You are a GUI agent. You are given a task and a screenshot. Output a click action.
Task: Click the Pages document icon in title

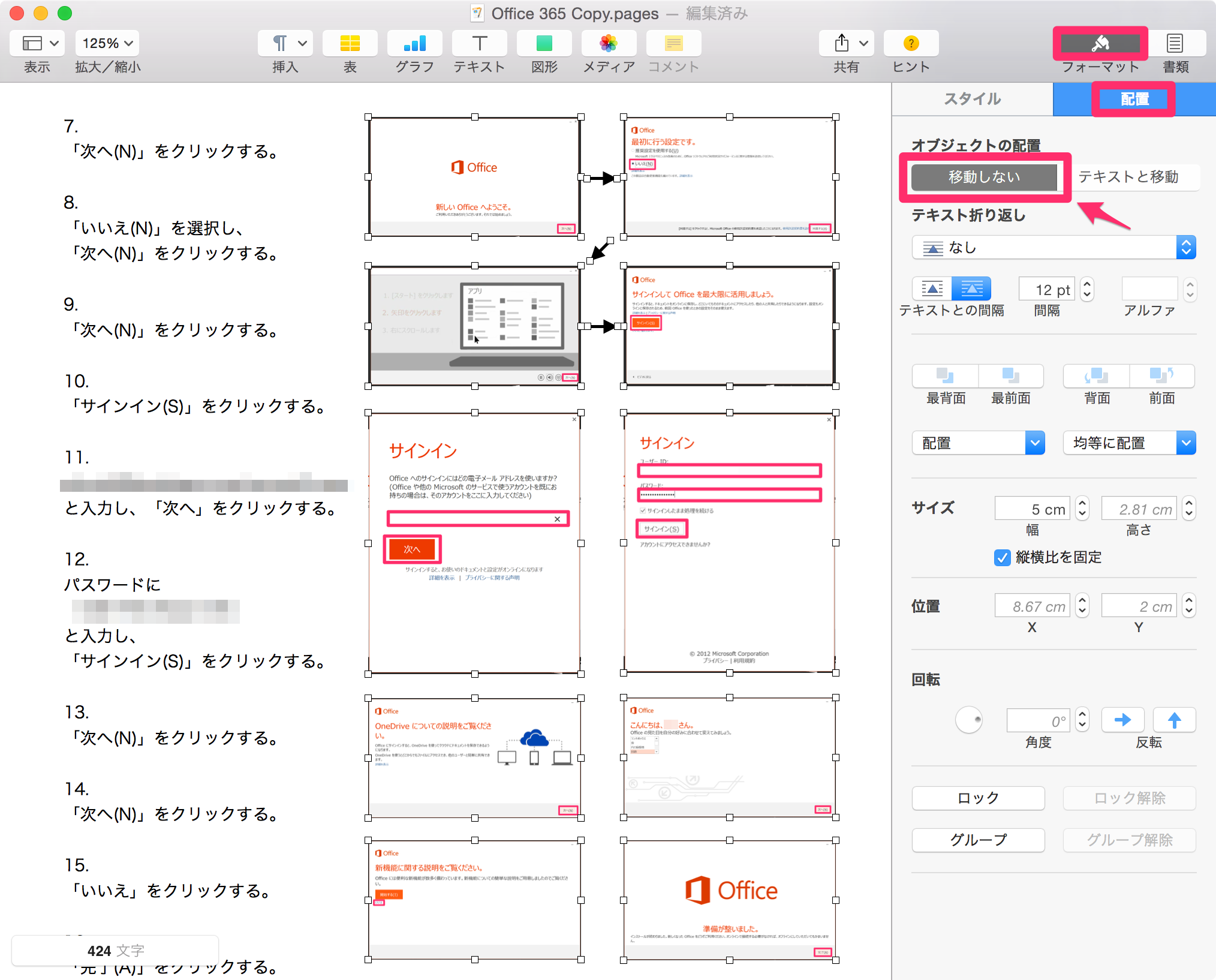coord(477,13)
